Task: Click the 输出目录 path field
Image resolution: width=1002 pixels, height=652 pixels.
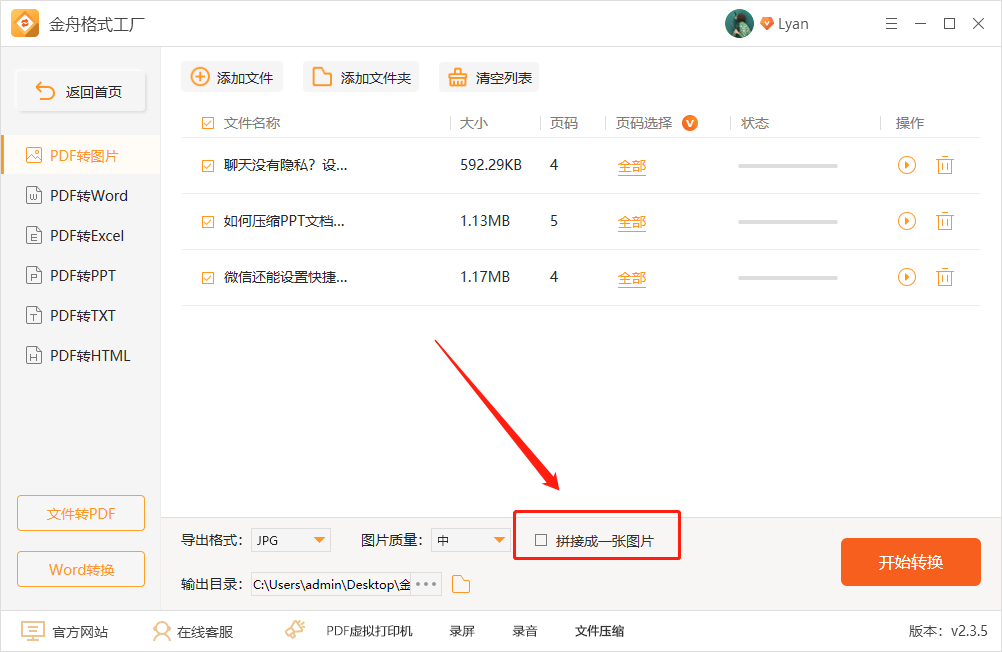Action: pos(331,584)
